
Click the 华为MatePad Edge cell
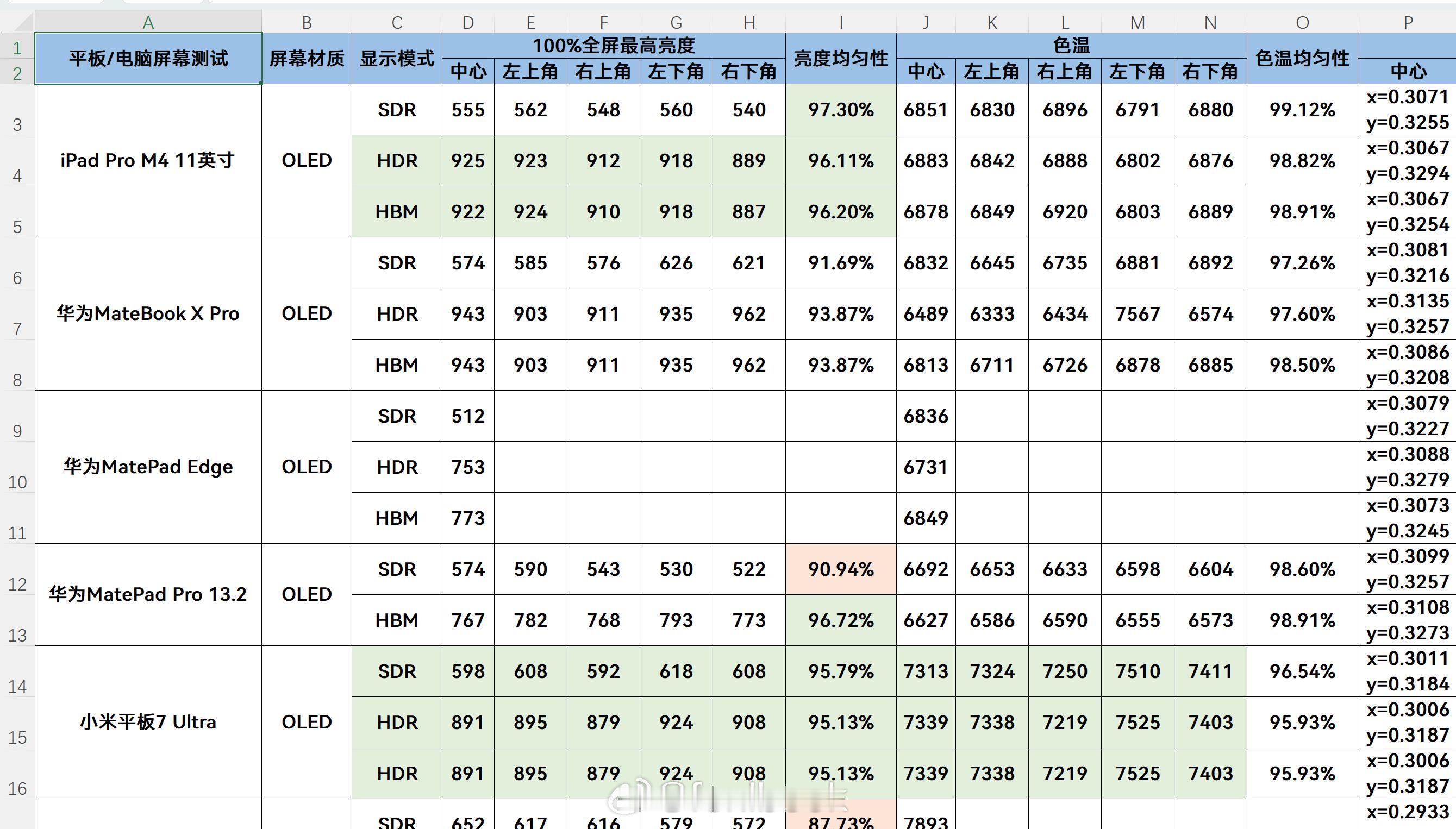point(147,466)
